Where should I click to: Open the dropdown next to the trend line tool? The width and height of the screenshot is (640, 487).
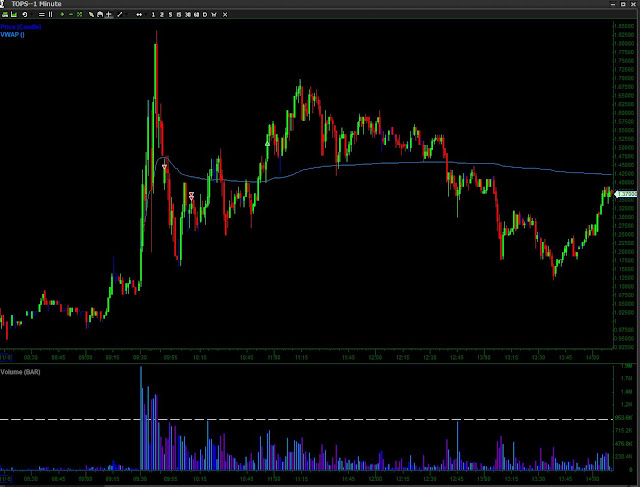127,15
